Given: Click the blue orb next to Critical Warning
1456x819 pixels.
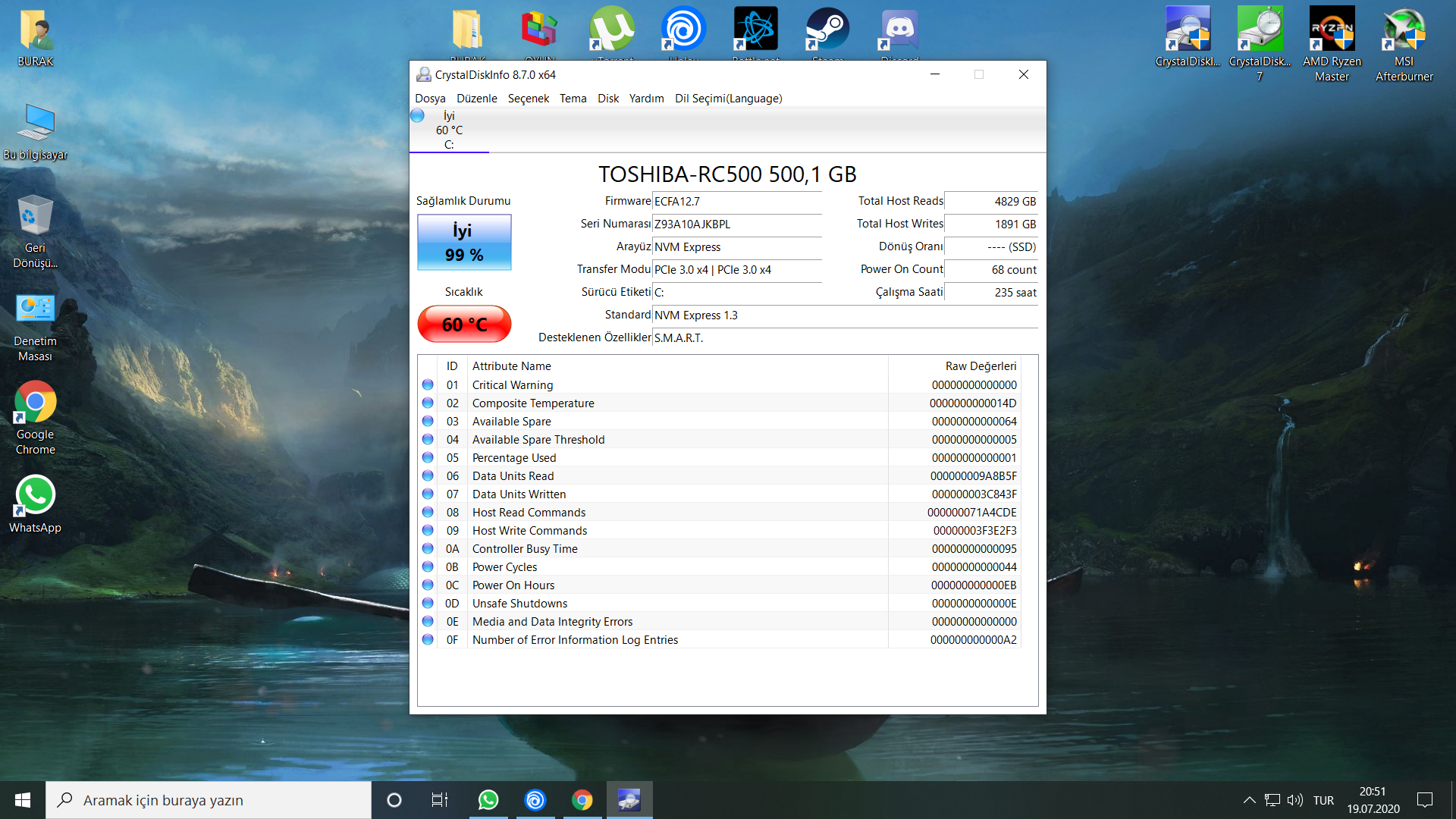Looking at the screenshot, I should [x=428, y=385].
